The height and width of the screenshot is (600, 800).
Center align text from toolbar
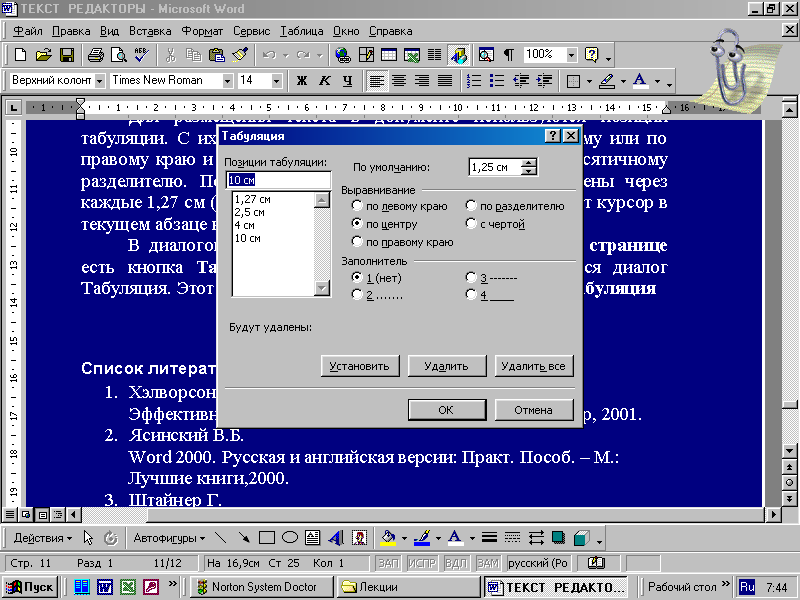[x=399, y=81]
